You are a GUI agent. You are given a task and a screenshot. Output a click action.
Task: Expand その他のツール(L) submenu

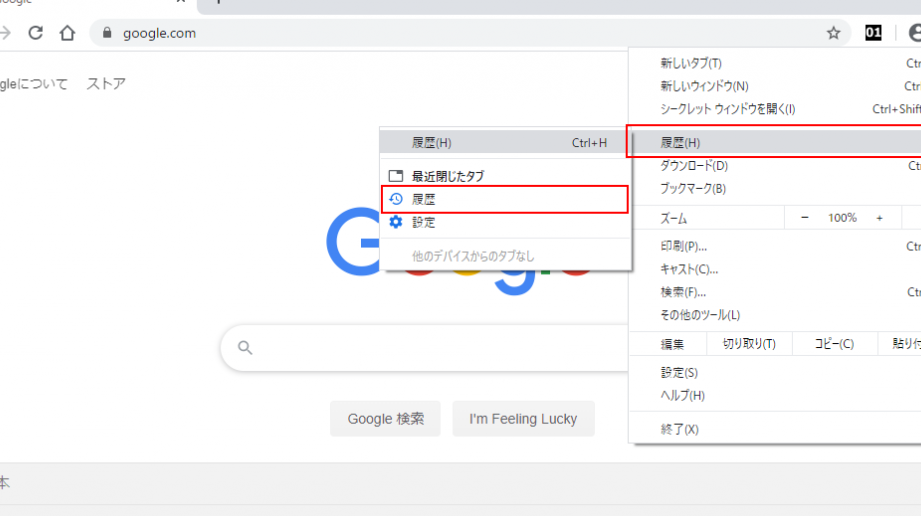coord(700,315)
